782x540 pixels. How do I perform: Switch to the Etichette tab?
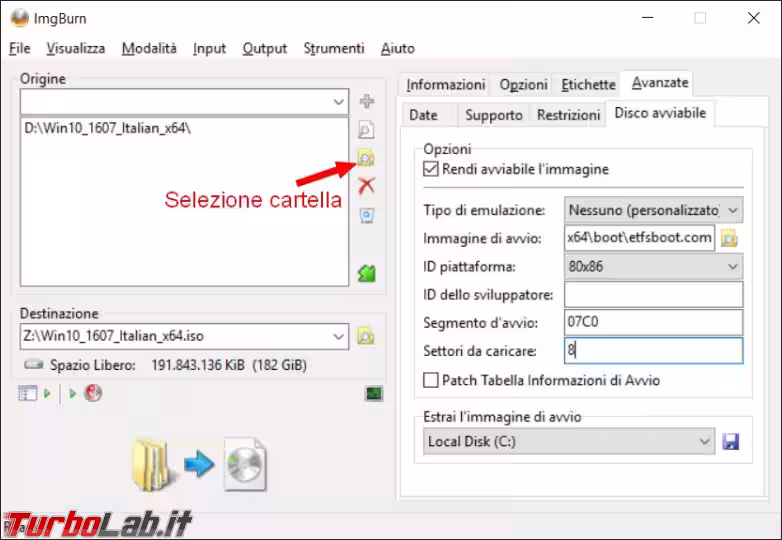[588, 84]
